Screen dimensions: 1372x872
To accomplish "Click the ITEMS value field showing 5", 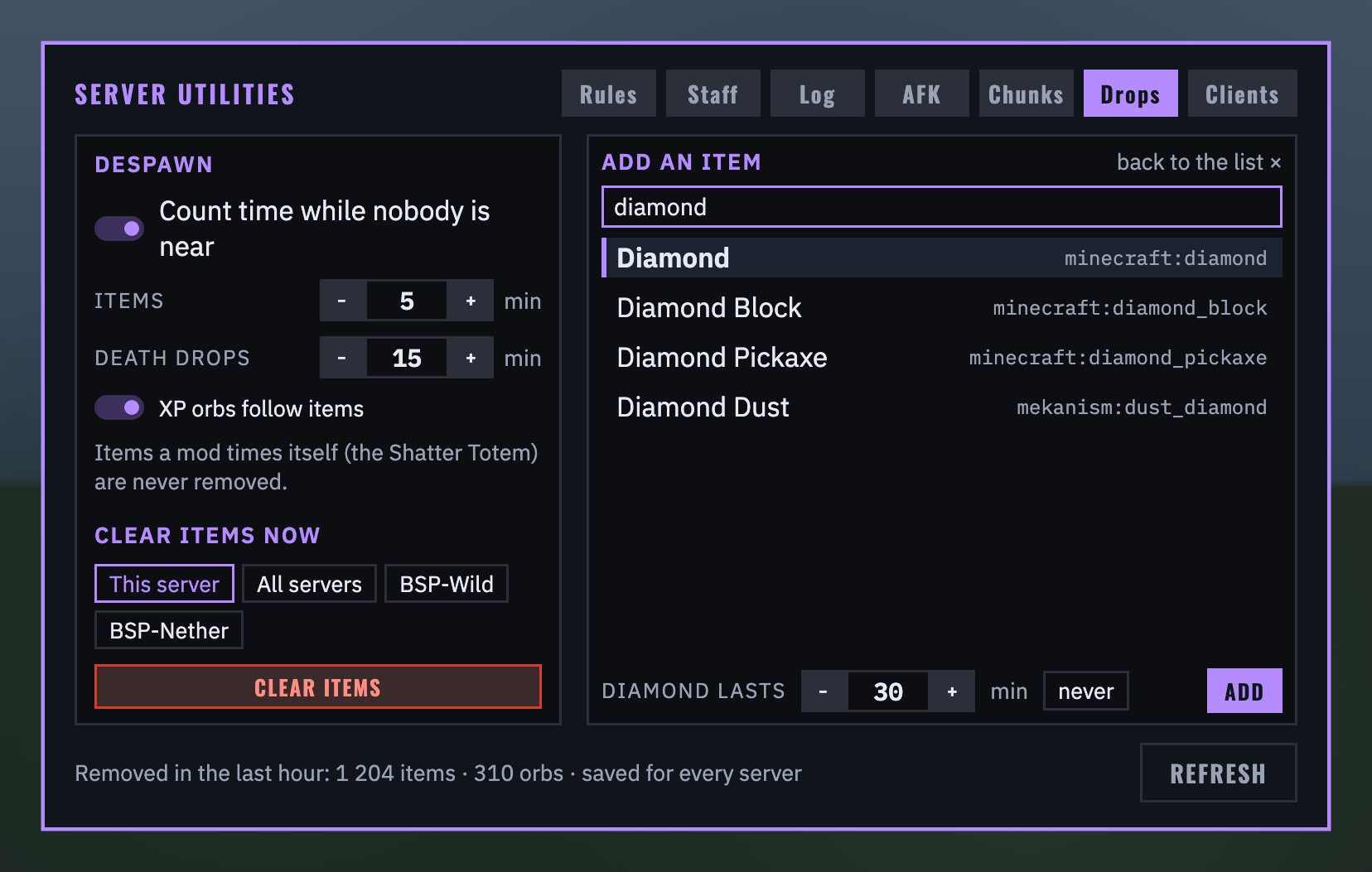I will [407, 301].
